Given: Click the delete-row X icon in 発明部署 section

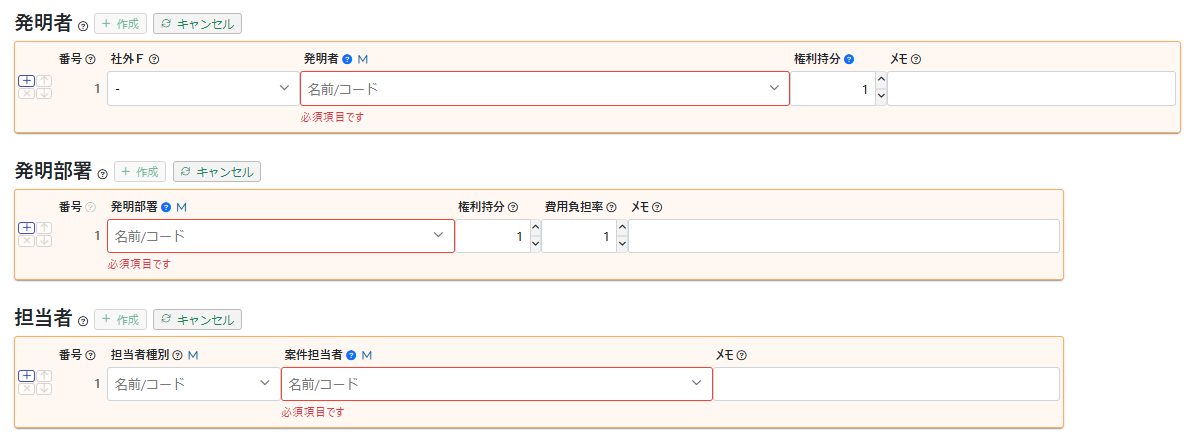Looking at the screenshot, I should click(26, 241).
